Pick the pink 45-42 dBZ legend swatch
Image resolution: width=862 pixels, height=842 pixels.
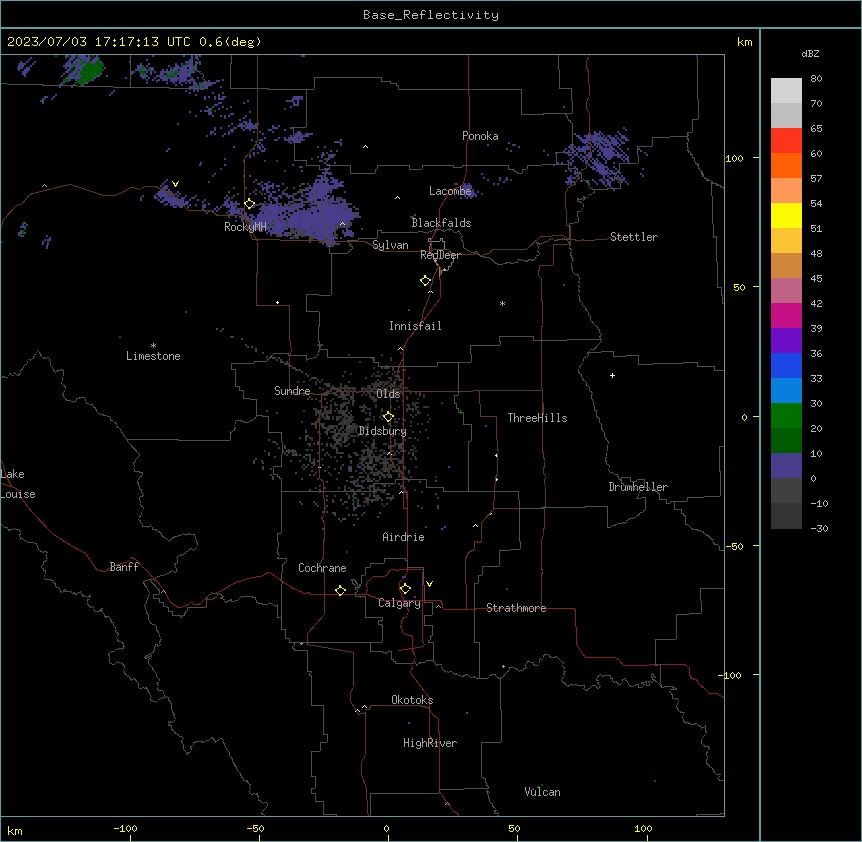click(x=786, y=291)
